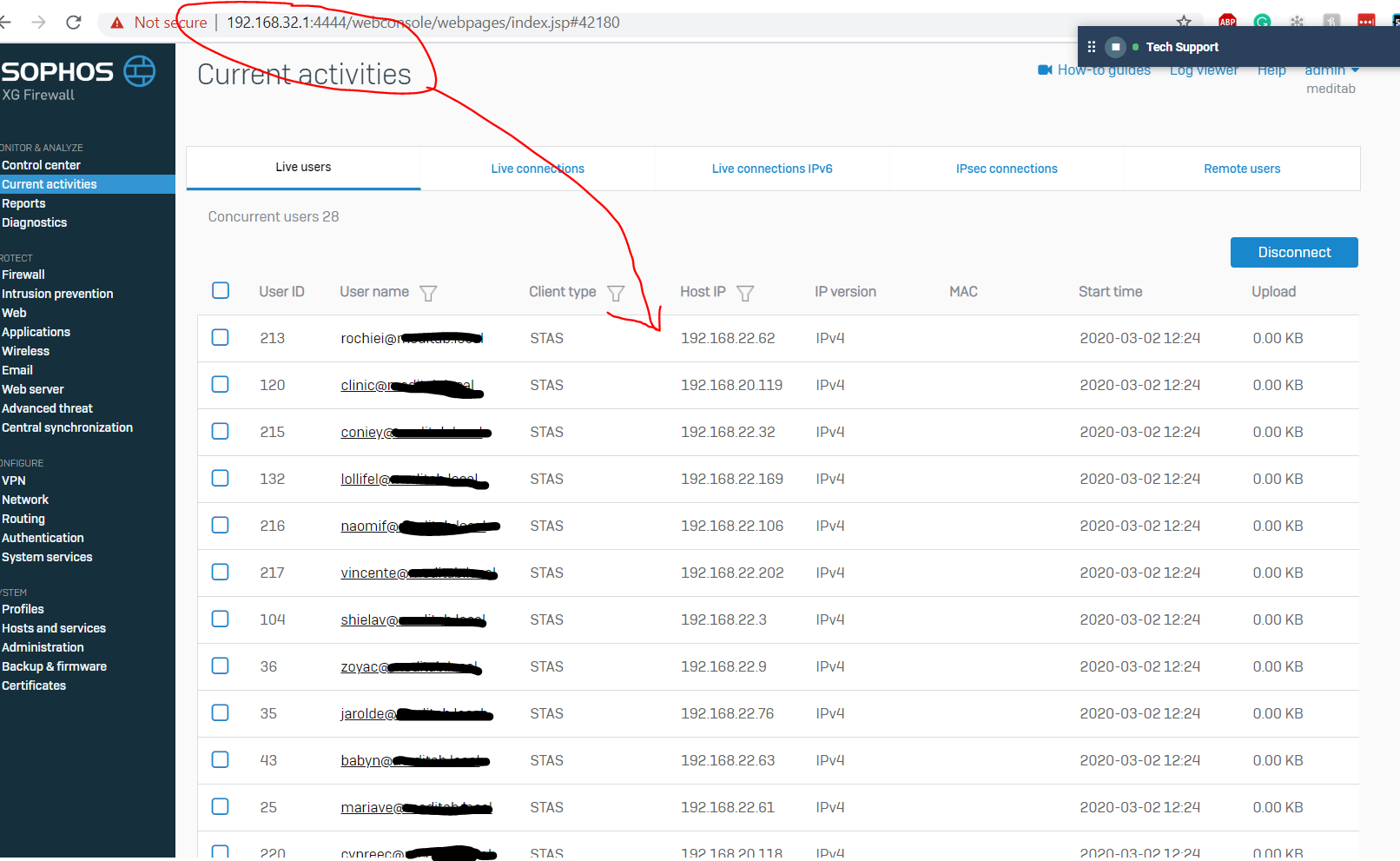Click the browser address bar URL
The width and height of the screenshot is (1400, 861).
coord(423,23)
